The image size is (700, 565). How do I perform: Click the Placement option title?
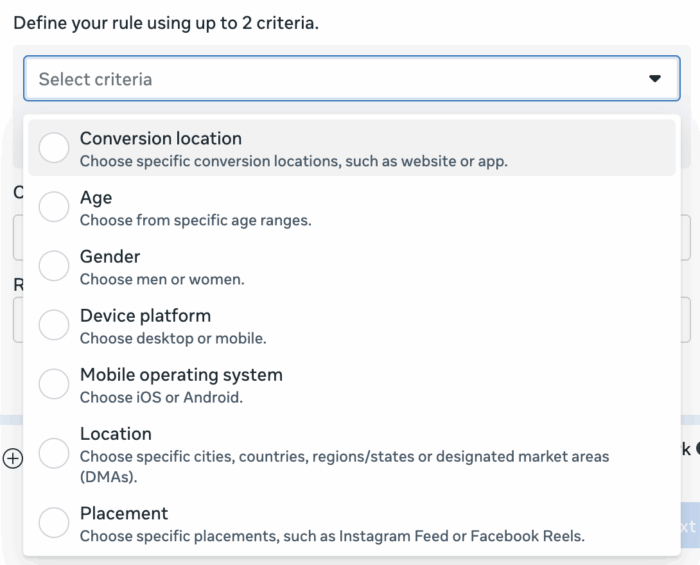coord(124,513)
